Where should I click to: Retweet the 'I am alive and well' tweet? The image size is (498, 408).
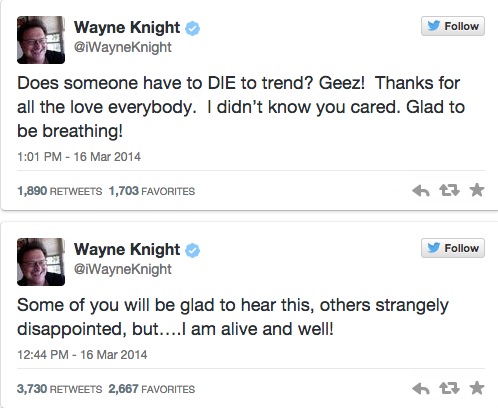point(449,389)
